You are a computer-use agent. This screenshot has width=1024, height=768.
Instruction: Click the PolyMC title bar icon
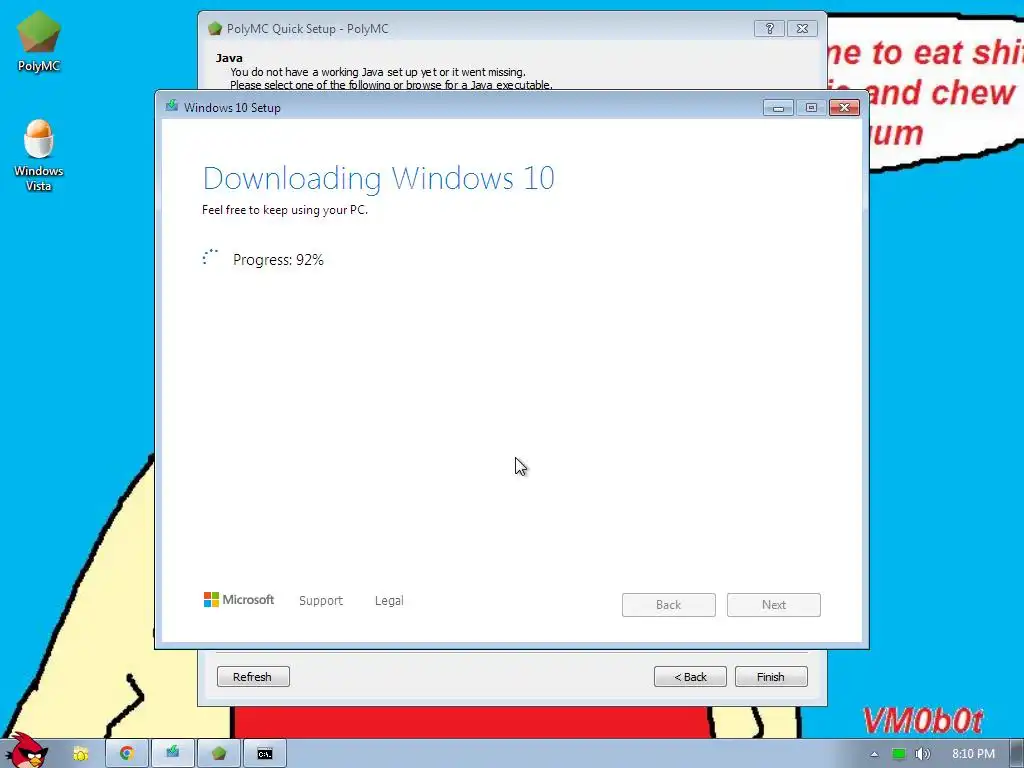point(215,29)
